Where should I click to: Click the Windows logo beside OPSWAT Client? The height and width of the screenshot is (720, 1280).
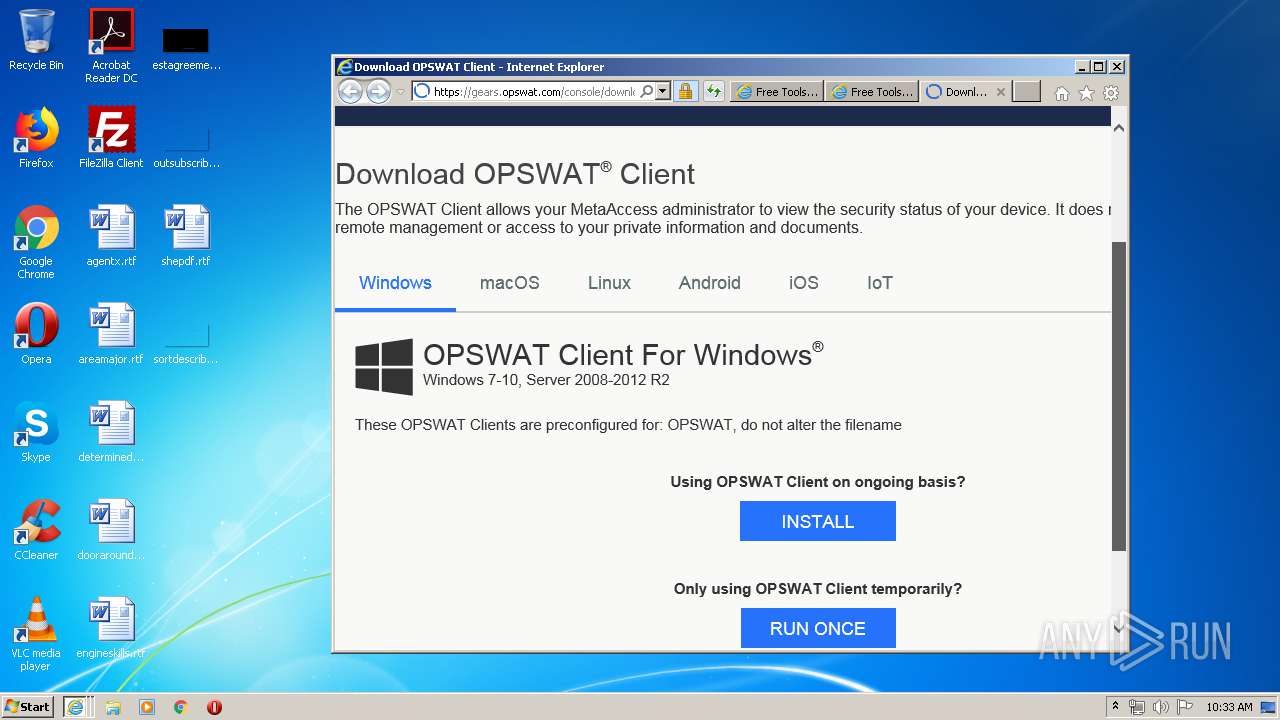point(384,366)
